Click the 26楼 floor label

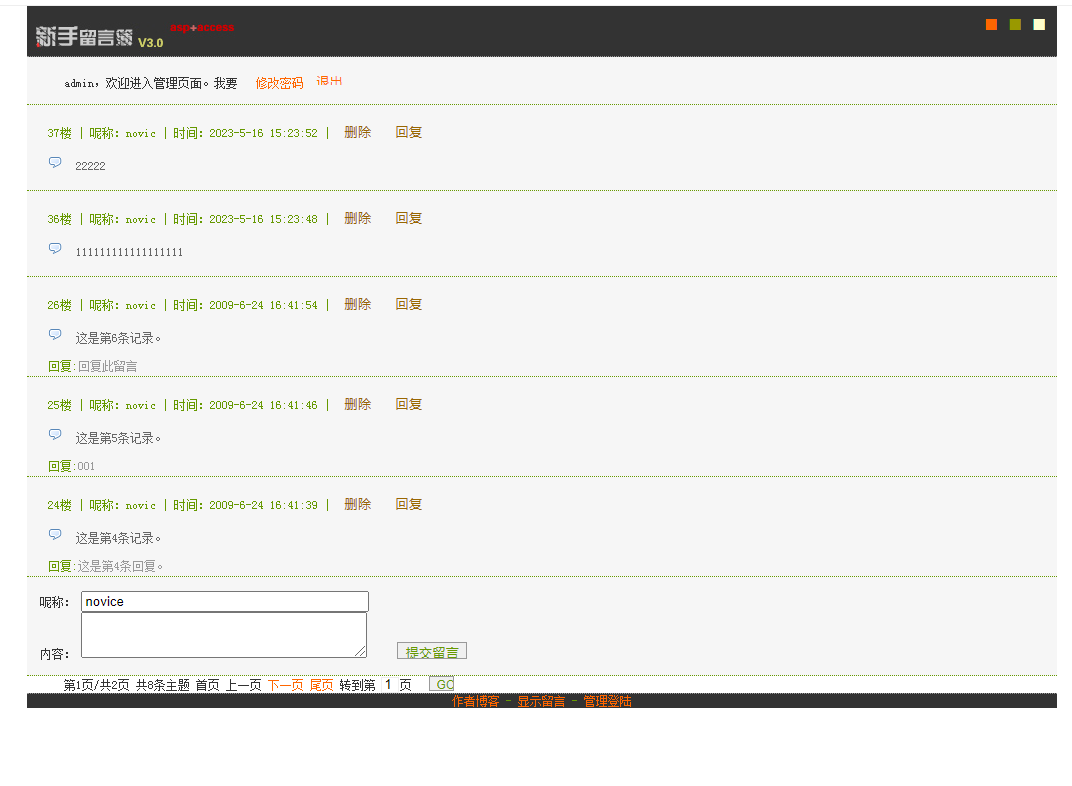59,306
